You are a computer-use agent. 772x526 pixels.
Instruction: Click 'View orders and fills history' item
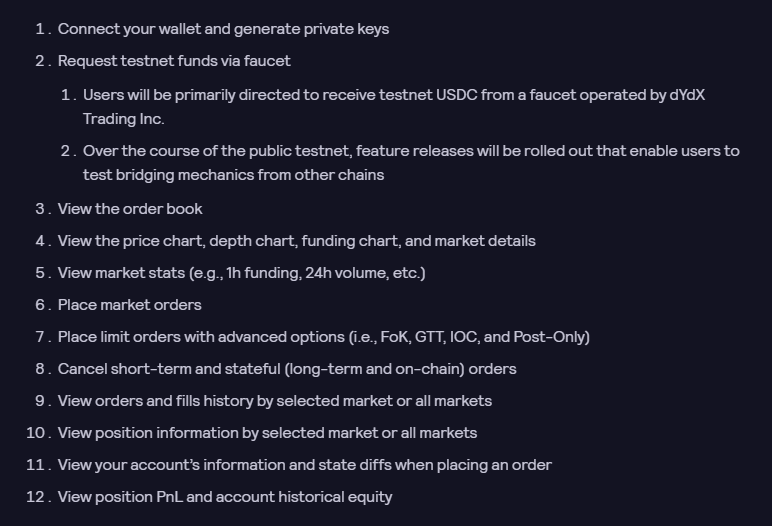pos(275,401)
